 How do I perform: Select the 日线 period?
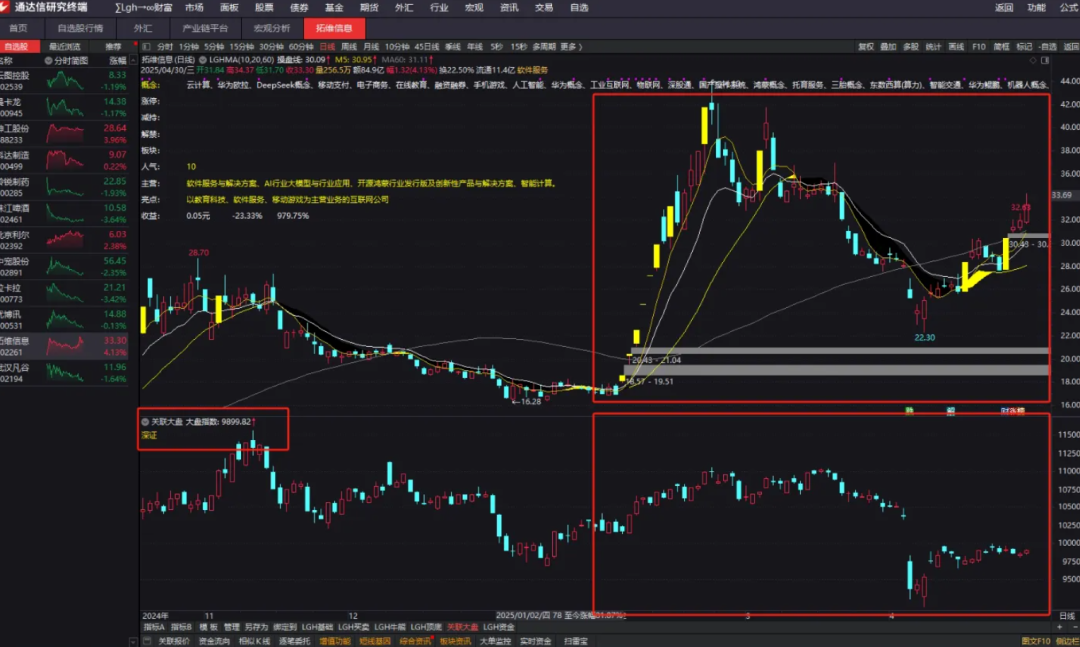(327, 47)
